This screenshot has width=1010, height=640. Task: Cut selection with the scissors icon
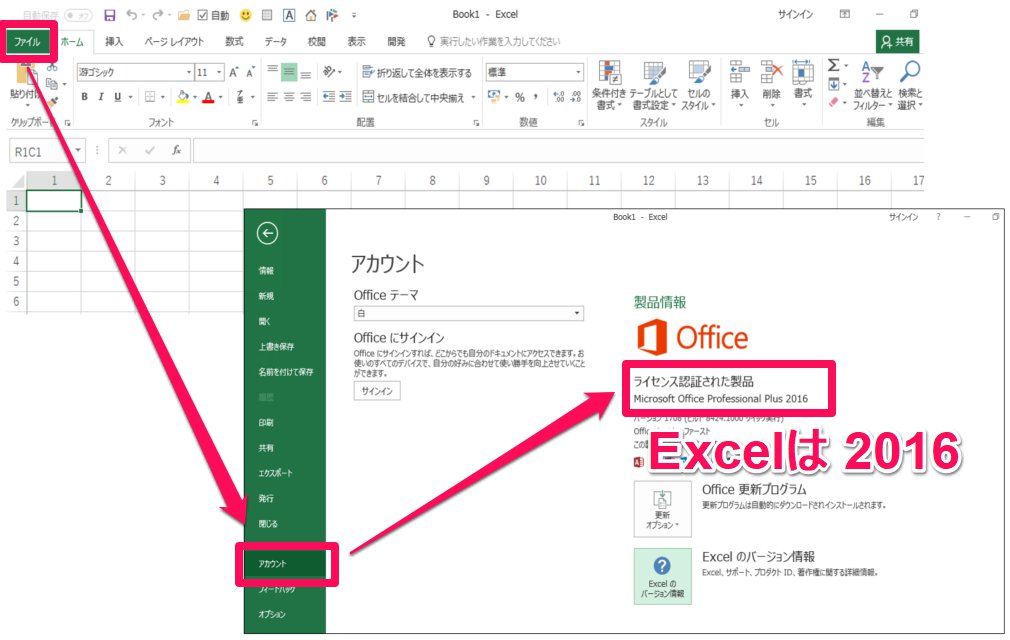(x=52, y=67)
